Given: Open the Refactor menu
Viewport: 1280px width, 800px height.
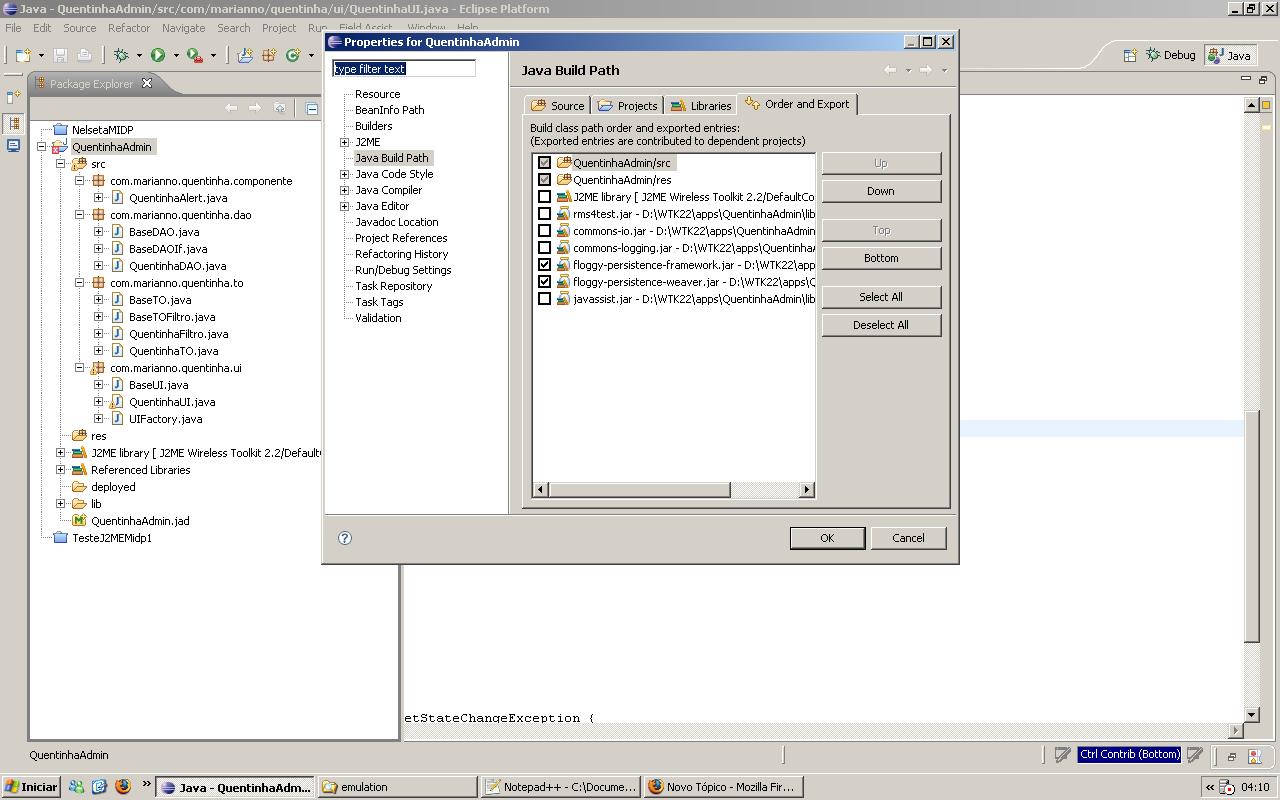Looking at the screenshot, I should [x=129, y=28].
